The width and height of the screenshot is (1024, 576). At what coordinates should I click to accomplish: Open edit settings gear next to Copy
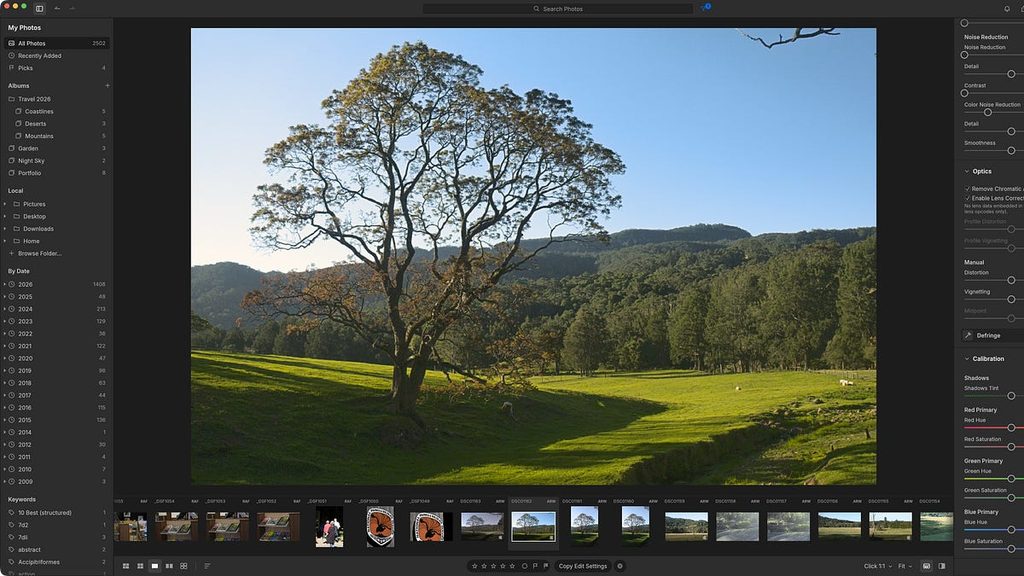pyautogui.click(x=620, y=566)
